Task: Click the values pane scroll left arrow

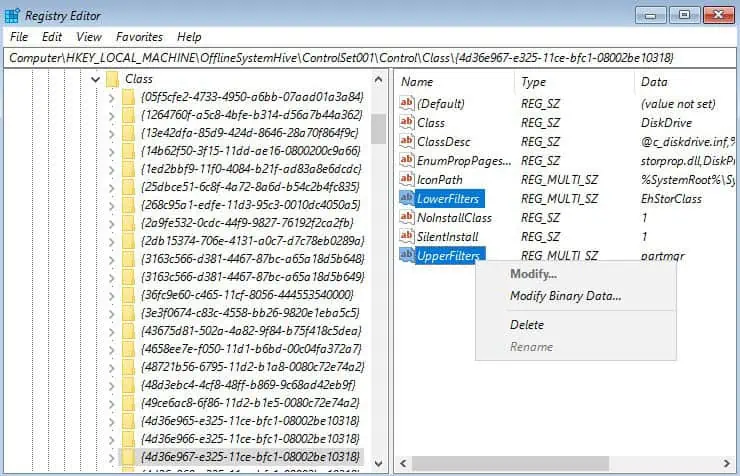Action: click(x=404, y=463)
